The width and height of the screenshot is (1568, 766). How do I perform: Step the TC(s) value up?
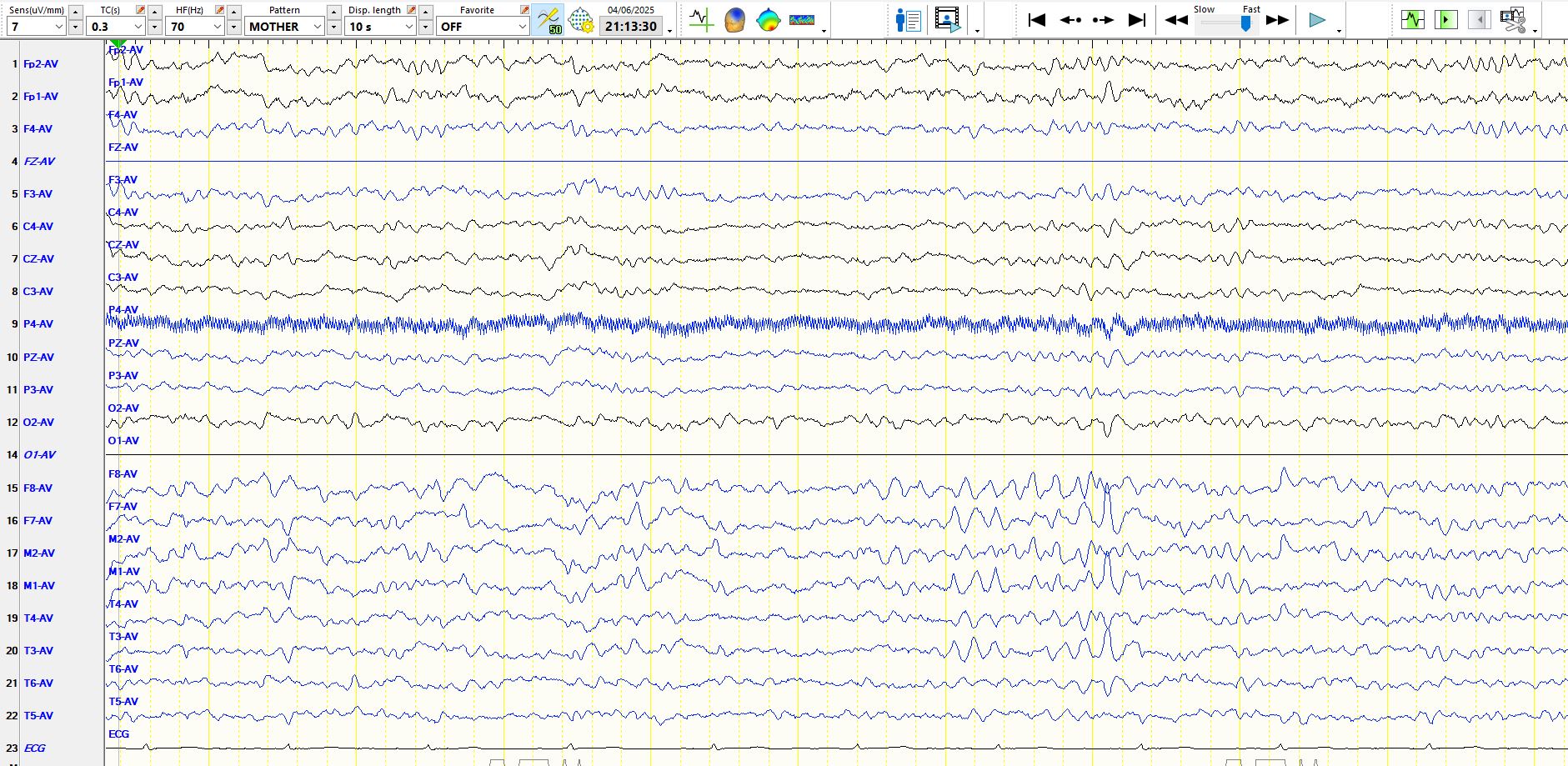click(155, 12)
